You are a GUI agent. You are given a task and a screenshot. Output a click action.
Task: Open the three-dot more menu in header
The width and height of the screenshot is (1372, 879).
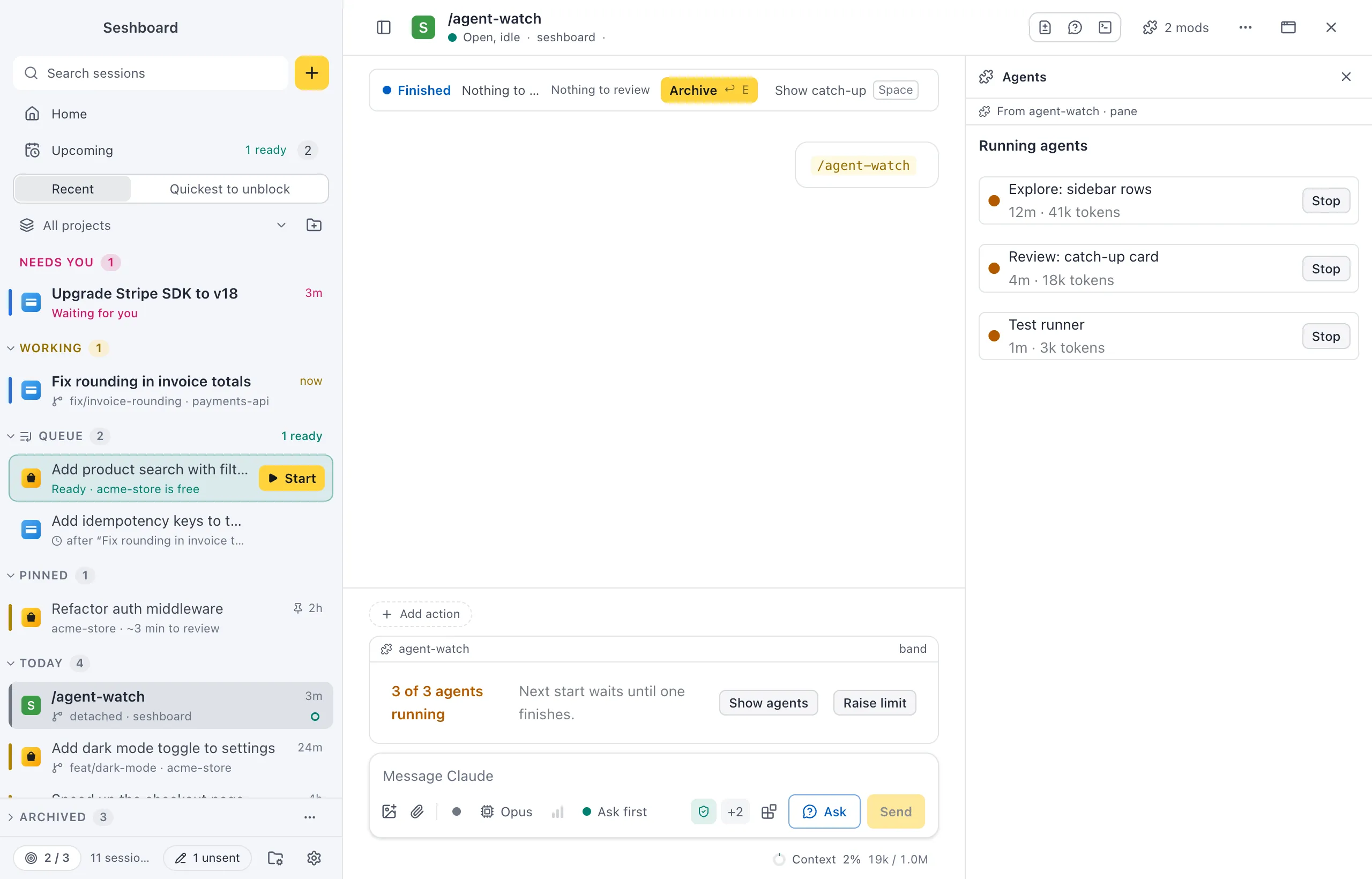tap(1246, 27)
